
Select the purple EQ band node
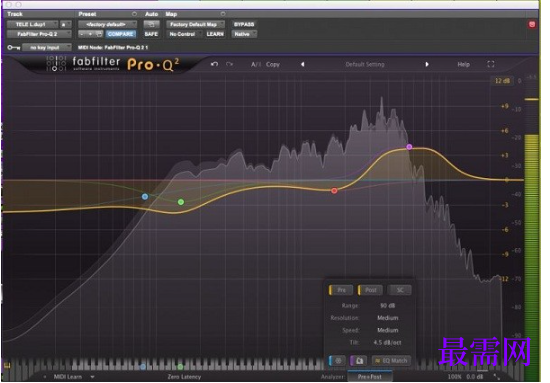click(409, 147)
